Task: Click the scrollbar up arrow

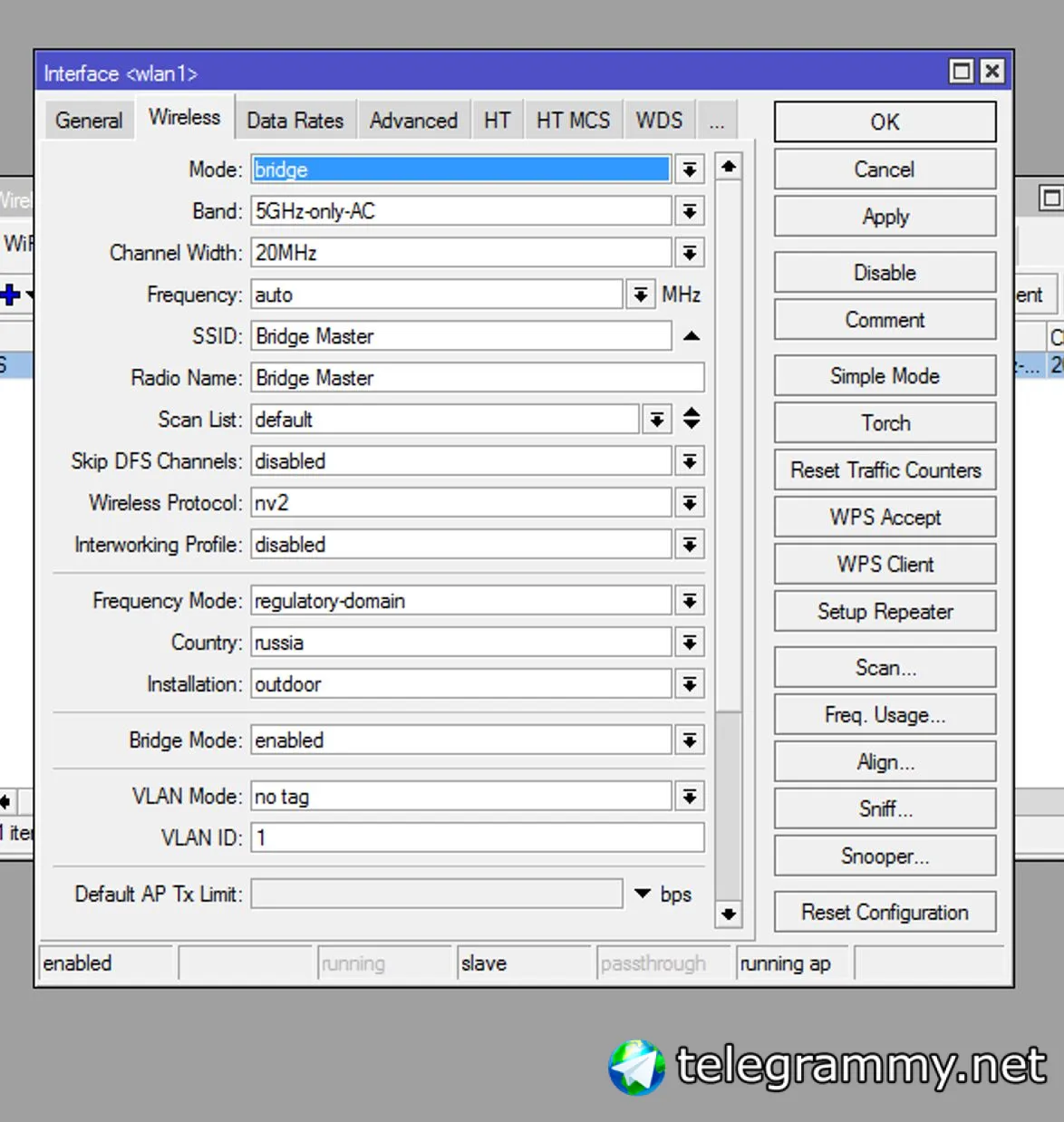Action: 729,167
